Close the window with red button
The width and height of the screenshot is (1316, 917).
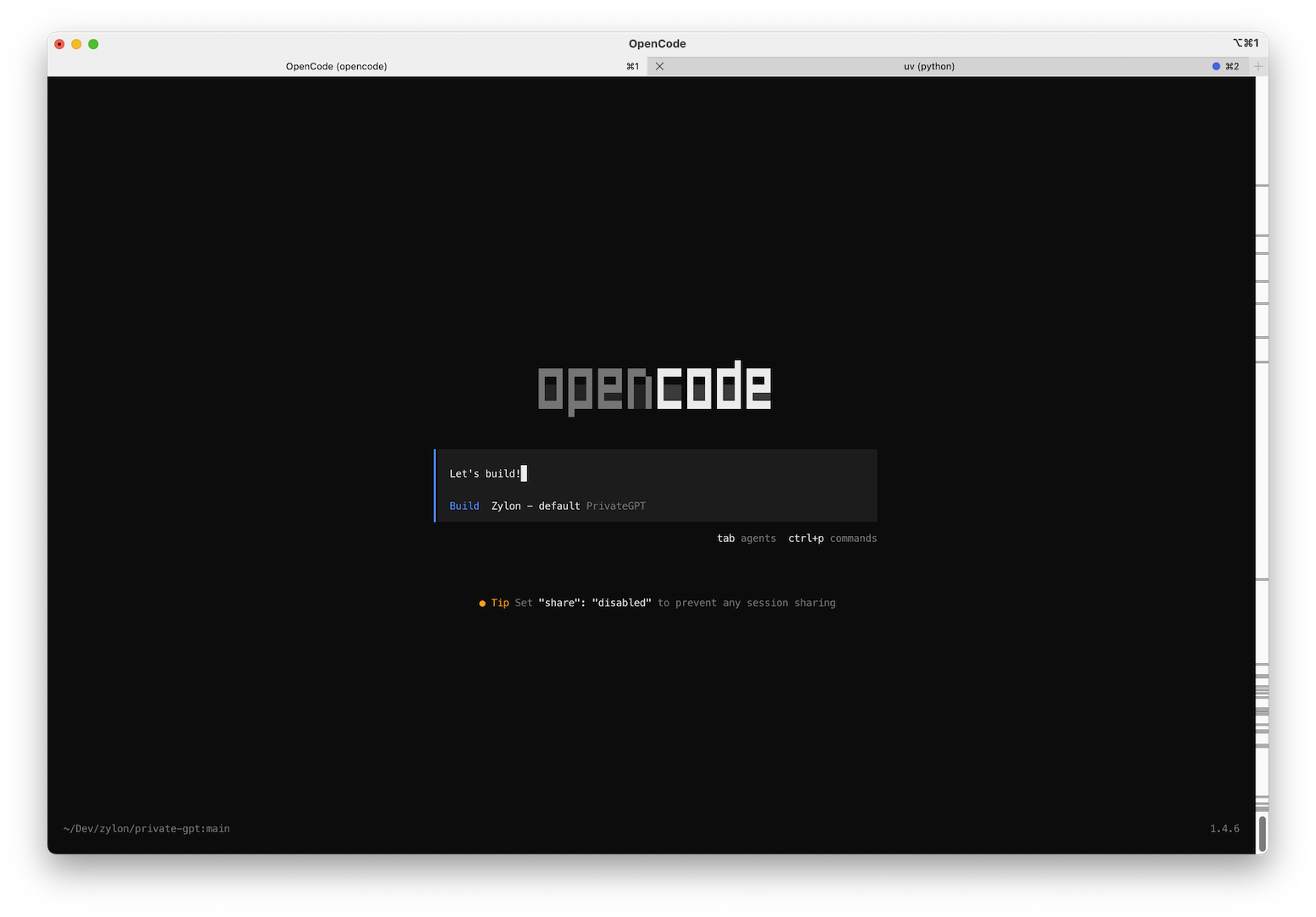click(59, 44)
